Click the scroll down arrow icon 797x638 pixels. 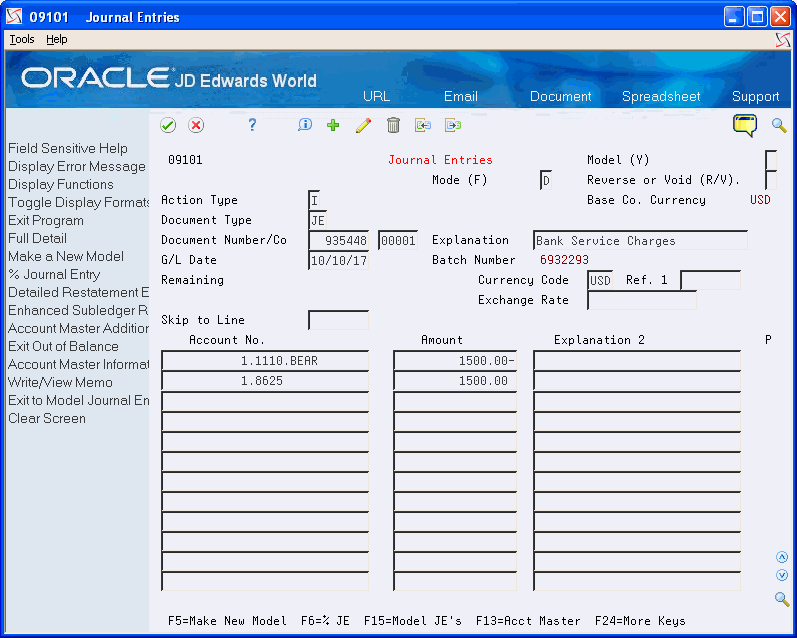tap(782, 575)
